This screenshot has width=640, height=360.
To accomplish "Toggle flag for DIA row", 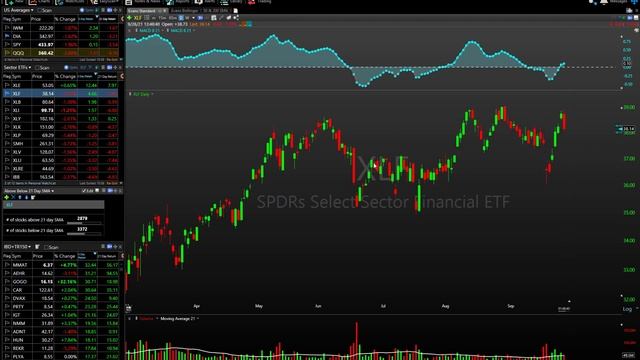I will pyautogui.click(x=7, y=36).
